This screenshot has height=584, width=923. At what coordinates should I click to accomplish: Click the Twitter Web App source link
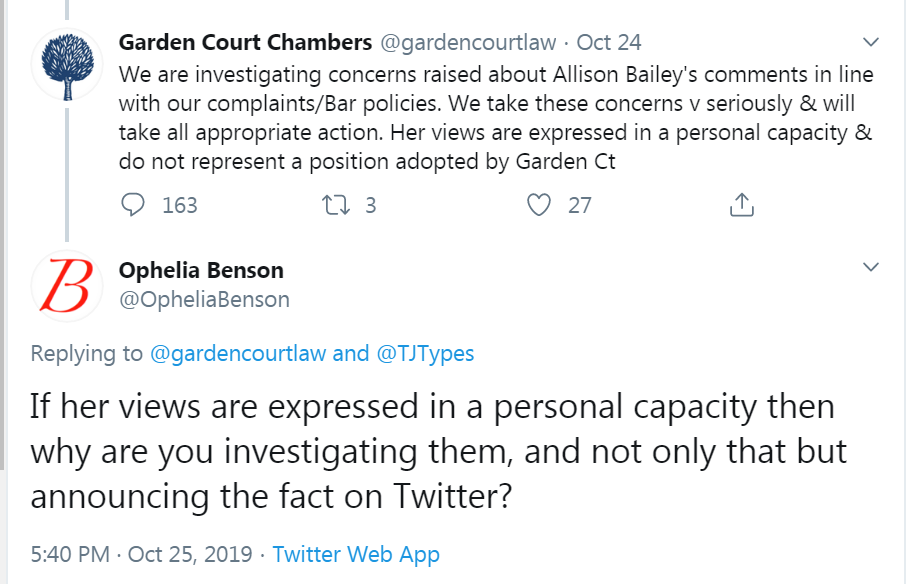(356, 553)
